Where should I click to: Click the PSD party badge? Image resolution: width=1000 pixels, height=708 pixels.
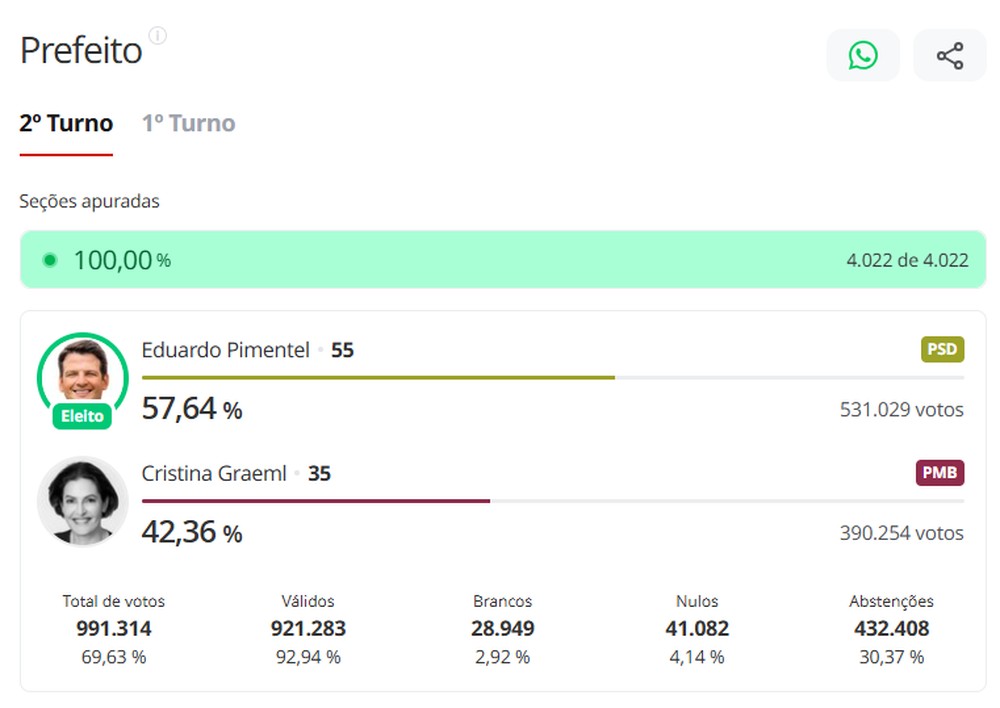[942, 350]
